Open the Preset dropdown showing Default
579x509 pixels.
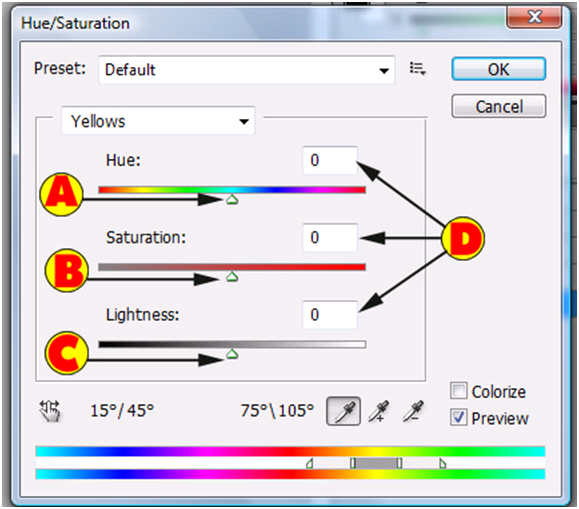tap(247, 70)
